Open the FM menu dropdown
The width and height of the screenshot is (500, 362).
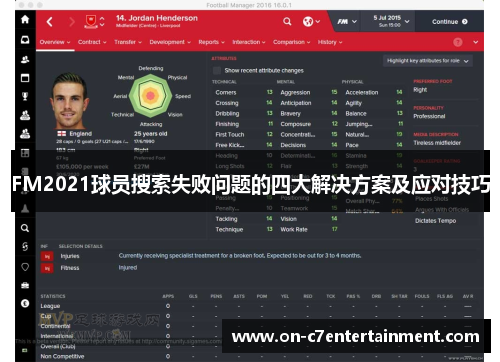[347, 22]
